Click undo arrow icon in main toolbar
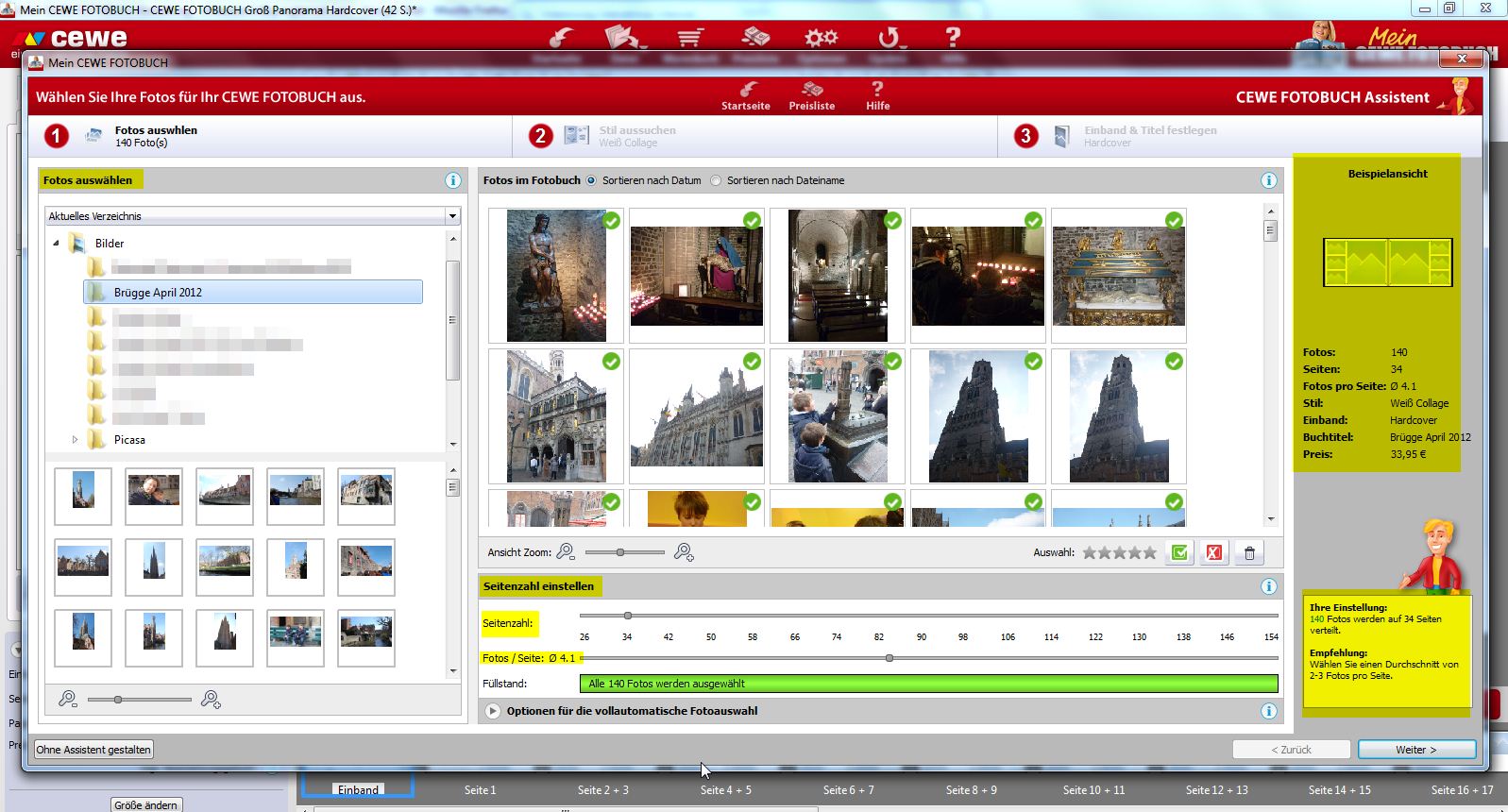 561,38
